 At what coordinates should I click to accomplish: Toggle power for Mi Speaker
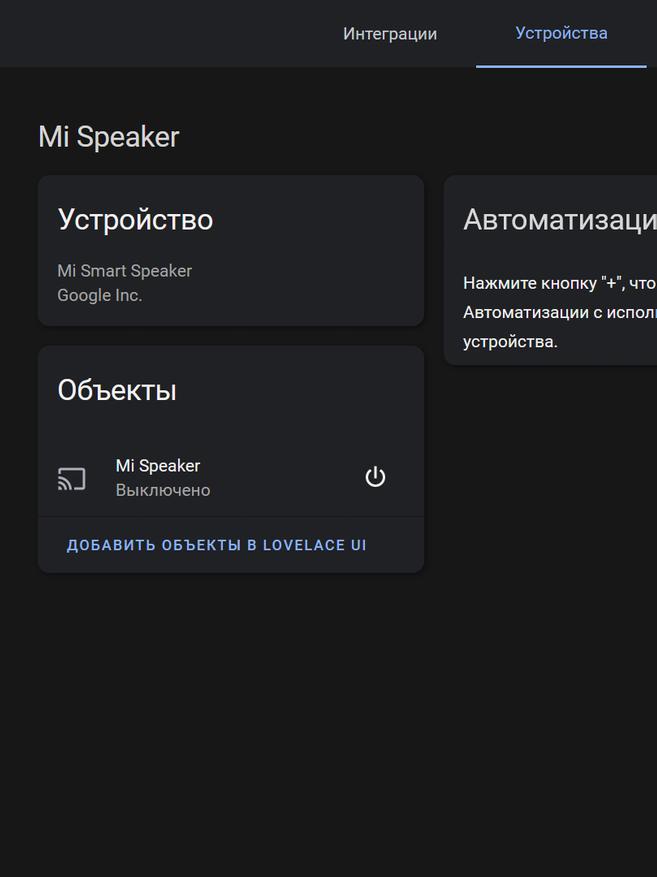coord(375,477)
